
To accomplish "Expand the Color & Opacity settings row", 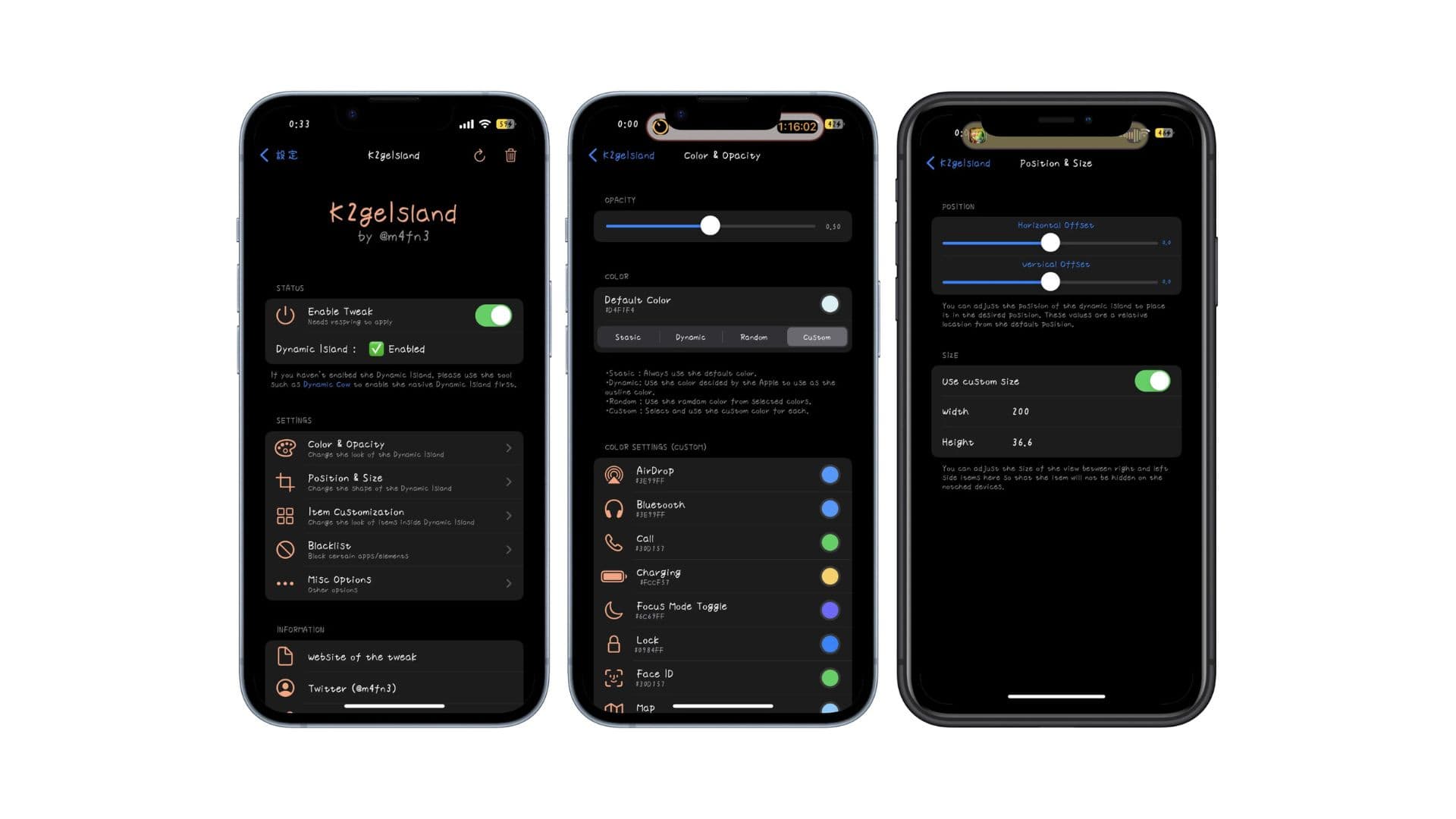I will coord(395,448).
